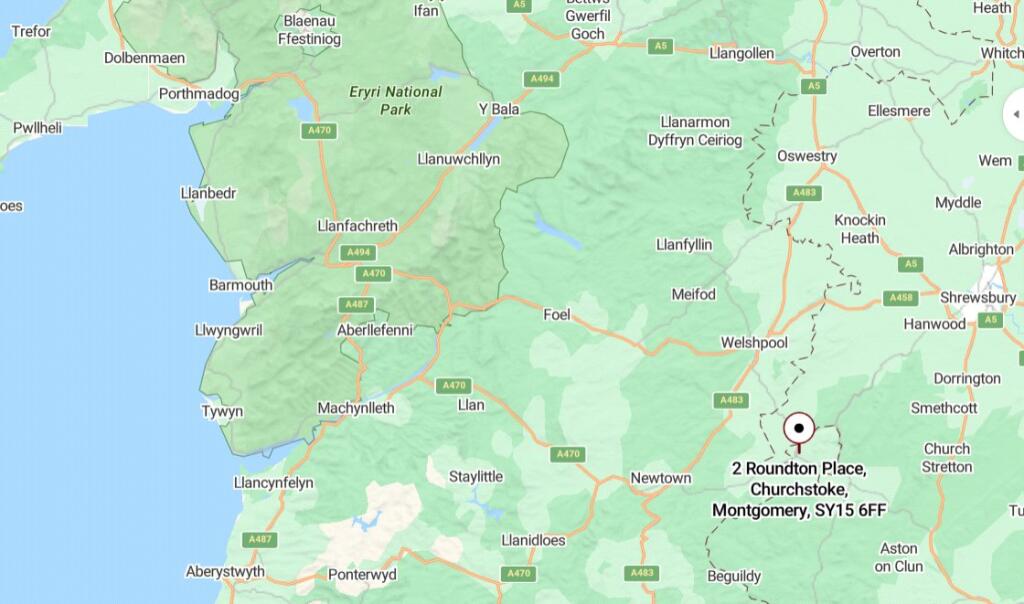The image size is (1024, 604).
Task: Click the location pin marker above Churchstoke
Action: coord(799,430)
